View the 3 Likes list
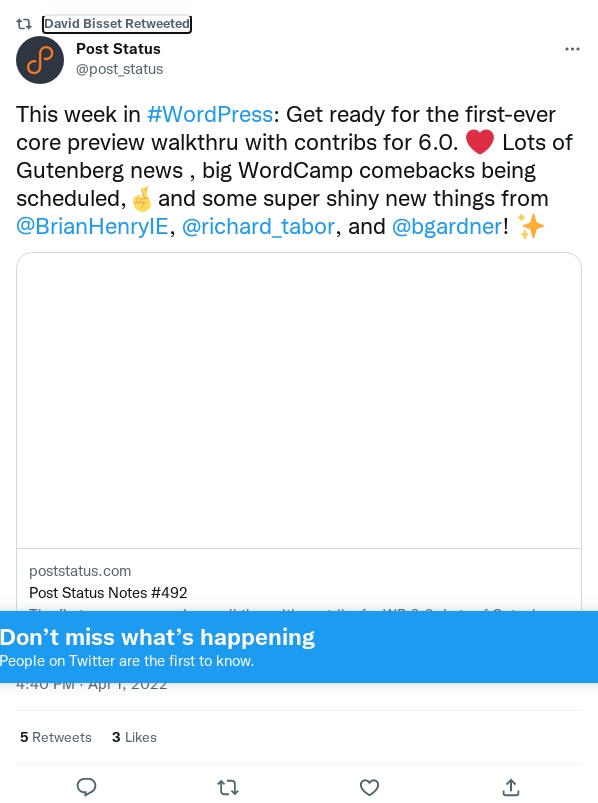 (134, 737)
